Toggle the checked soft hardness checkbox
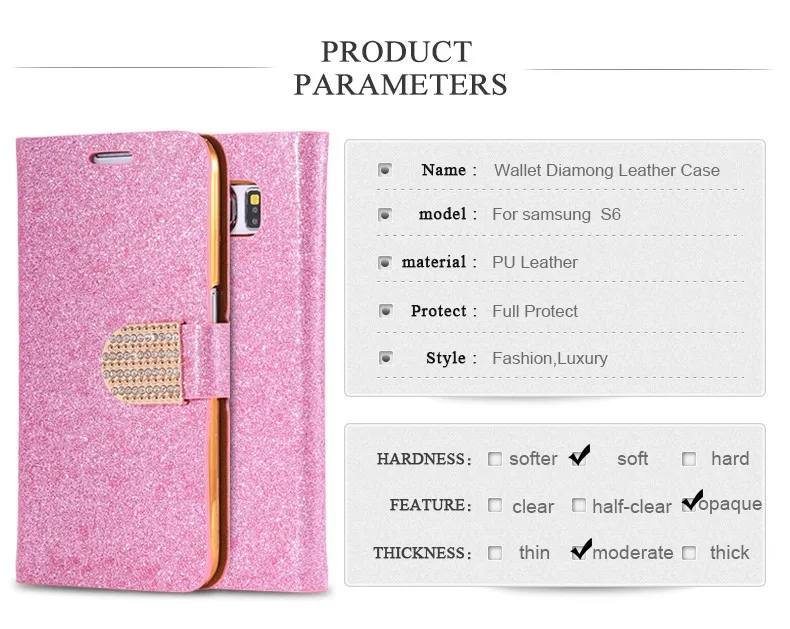Viewport: 790px width, 629px height. pyautogui.click(x=579, y=457)
